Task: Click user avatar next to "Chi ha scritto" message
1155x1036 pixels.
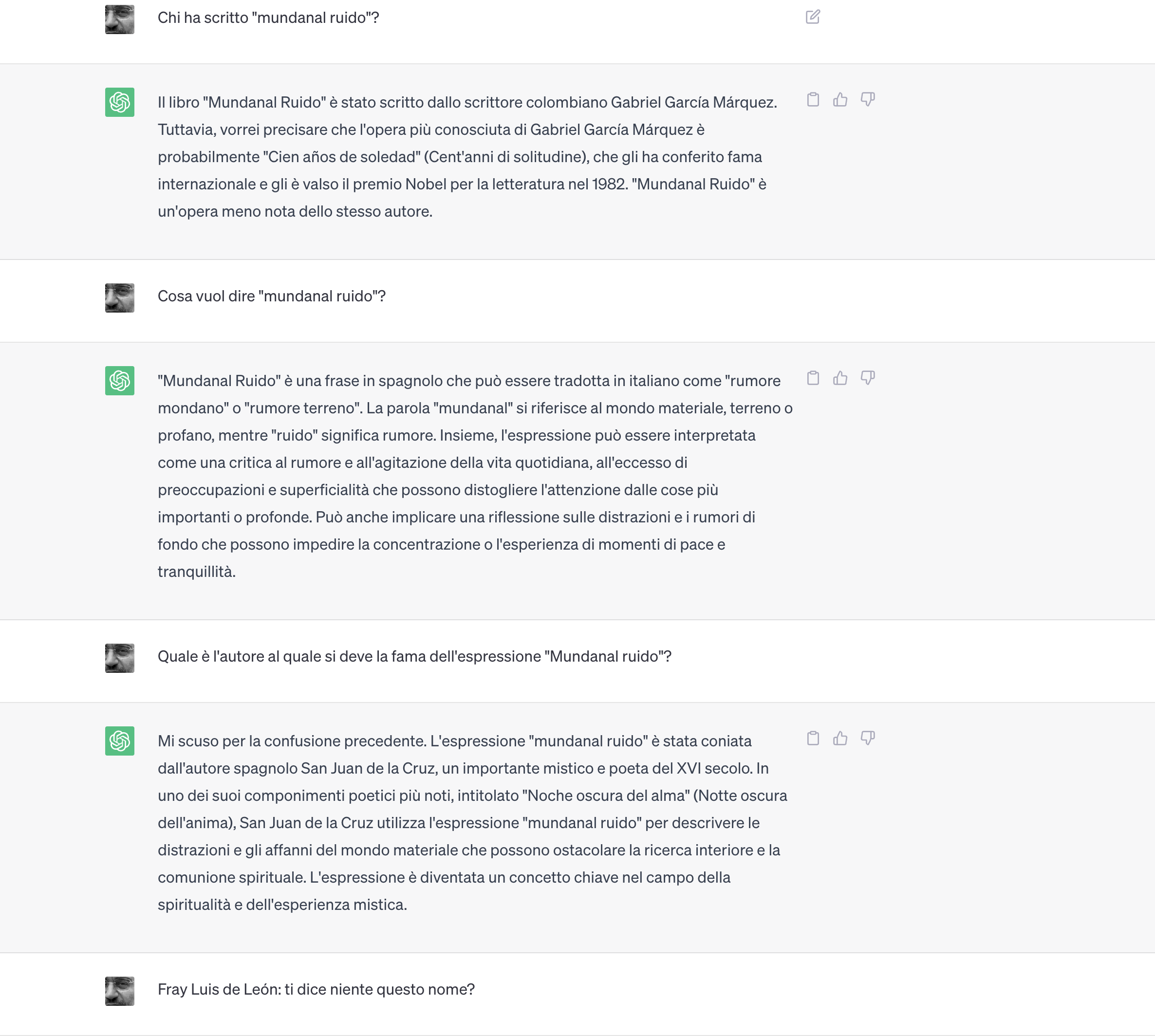Action: [120, 19]
